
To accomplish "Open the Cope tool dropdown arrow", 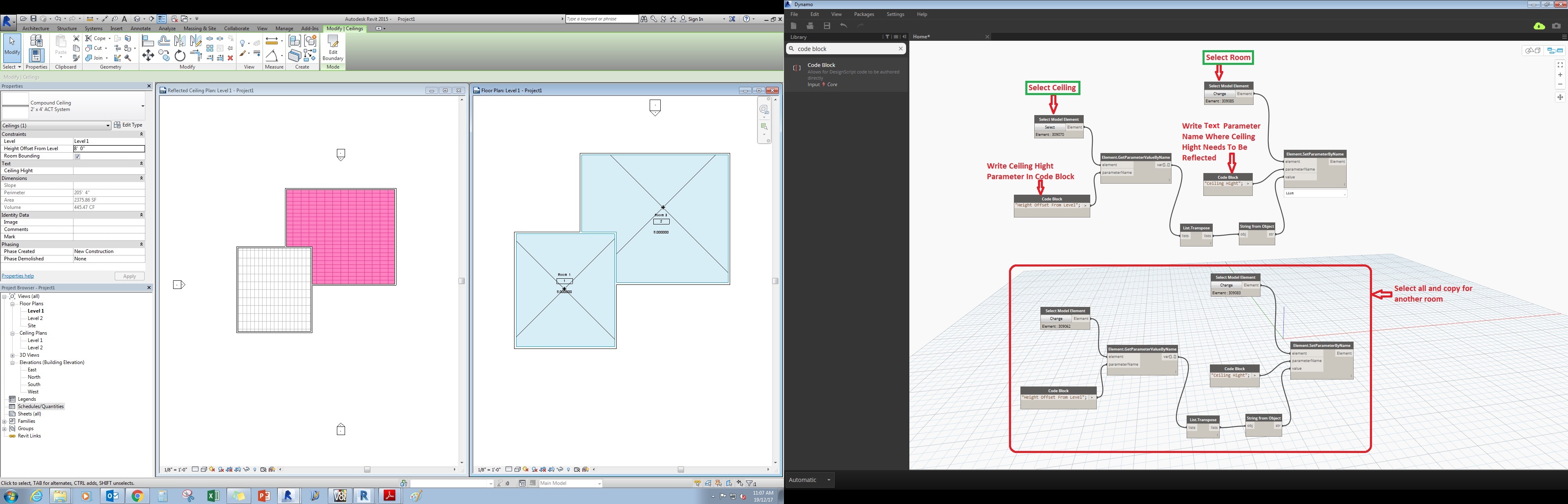I will (109, 38).
